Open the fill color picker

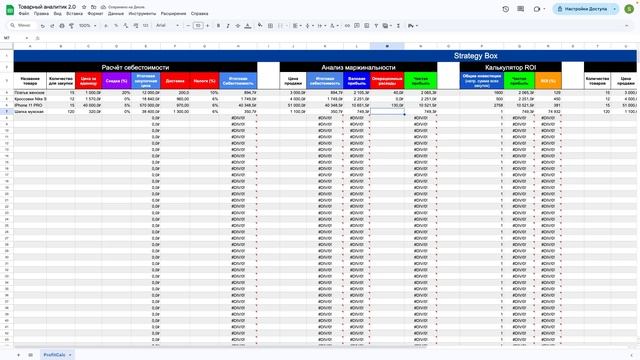260,26
